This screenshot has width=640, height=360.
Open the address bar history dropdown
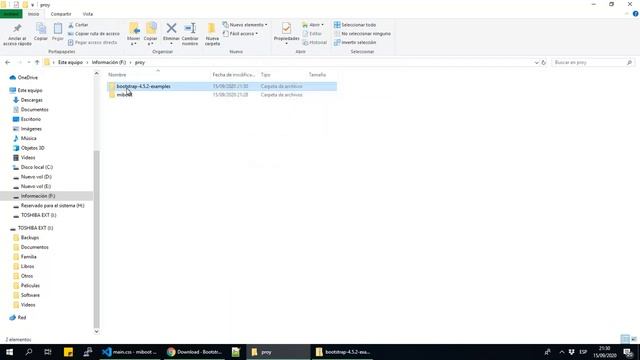click(536, 62)
